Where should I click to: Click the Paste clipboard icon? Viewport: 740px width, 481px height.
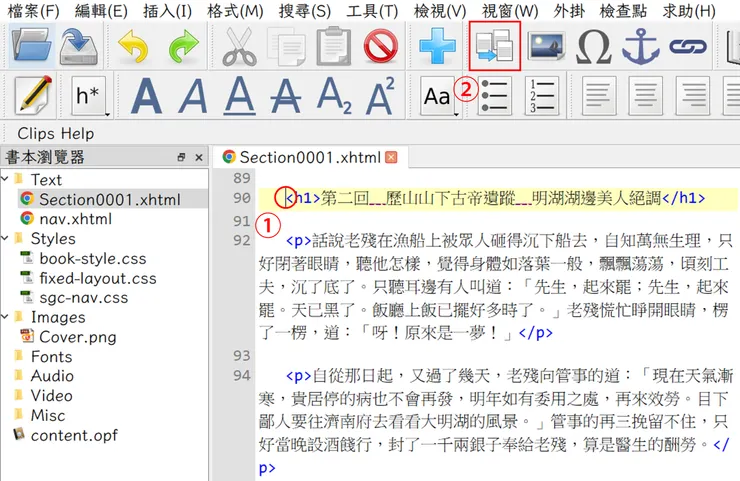[x=334, y=46]
